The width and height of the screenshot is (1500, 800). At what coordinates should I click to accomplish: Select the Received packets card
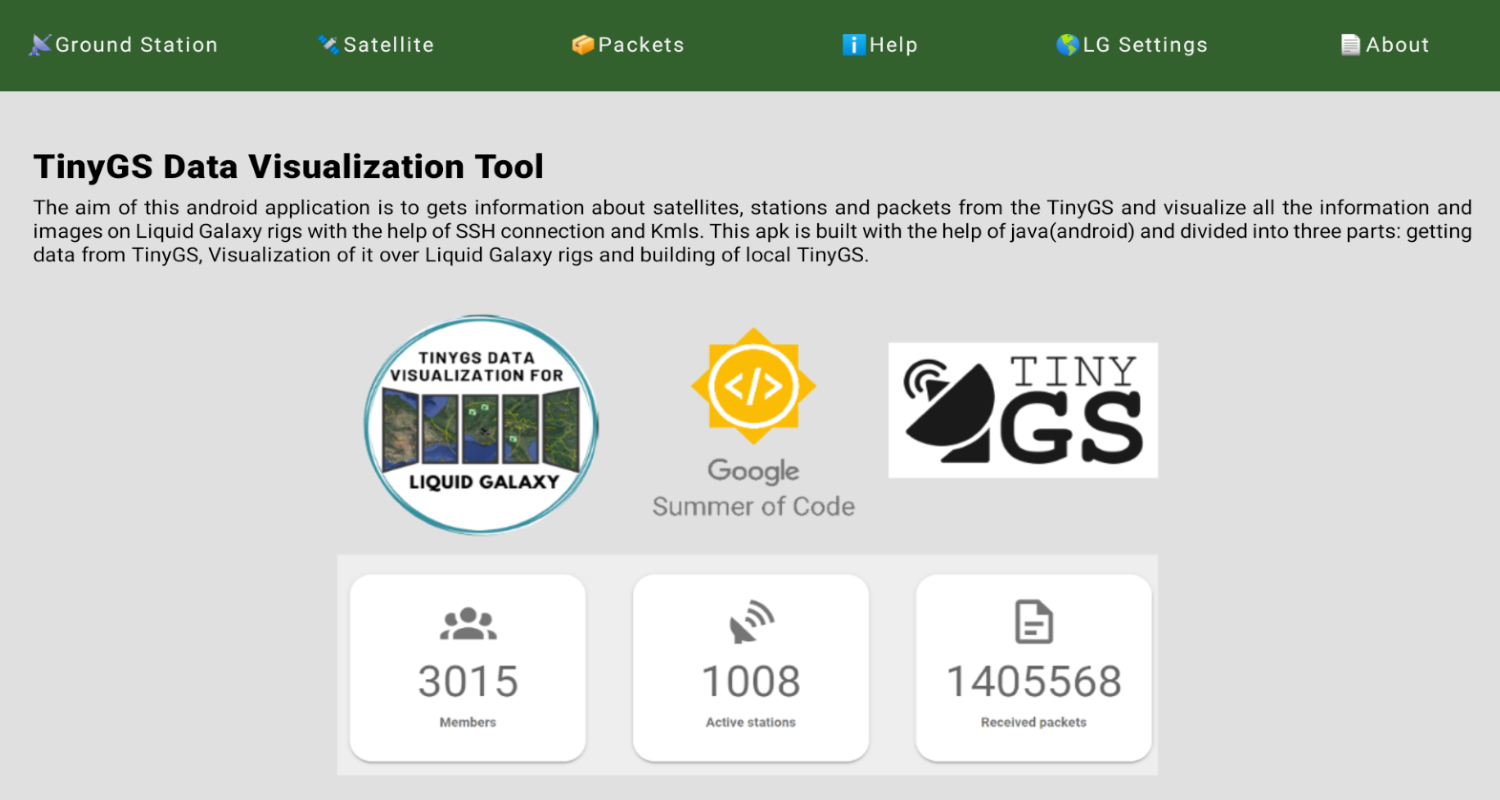click(1034, 667)
